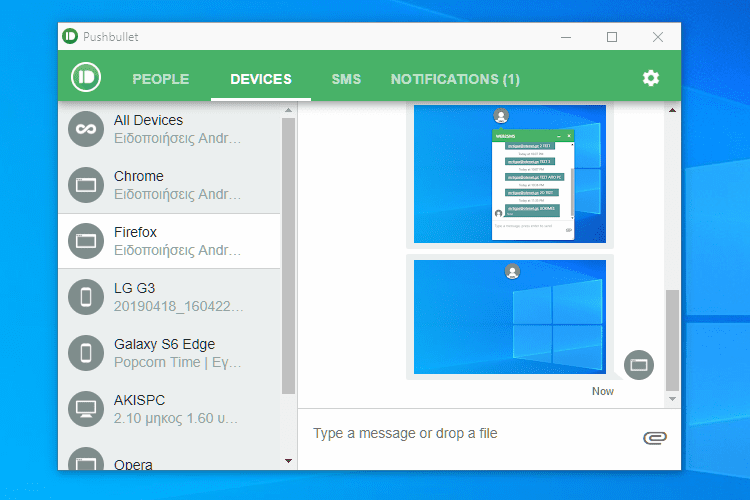Click the Pushbullet logo in green header

pos(86,77)
